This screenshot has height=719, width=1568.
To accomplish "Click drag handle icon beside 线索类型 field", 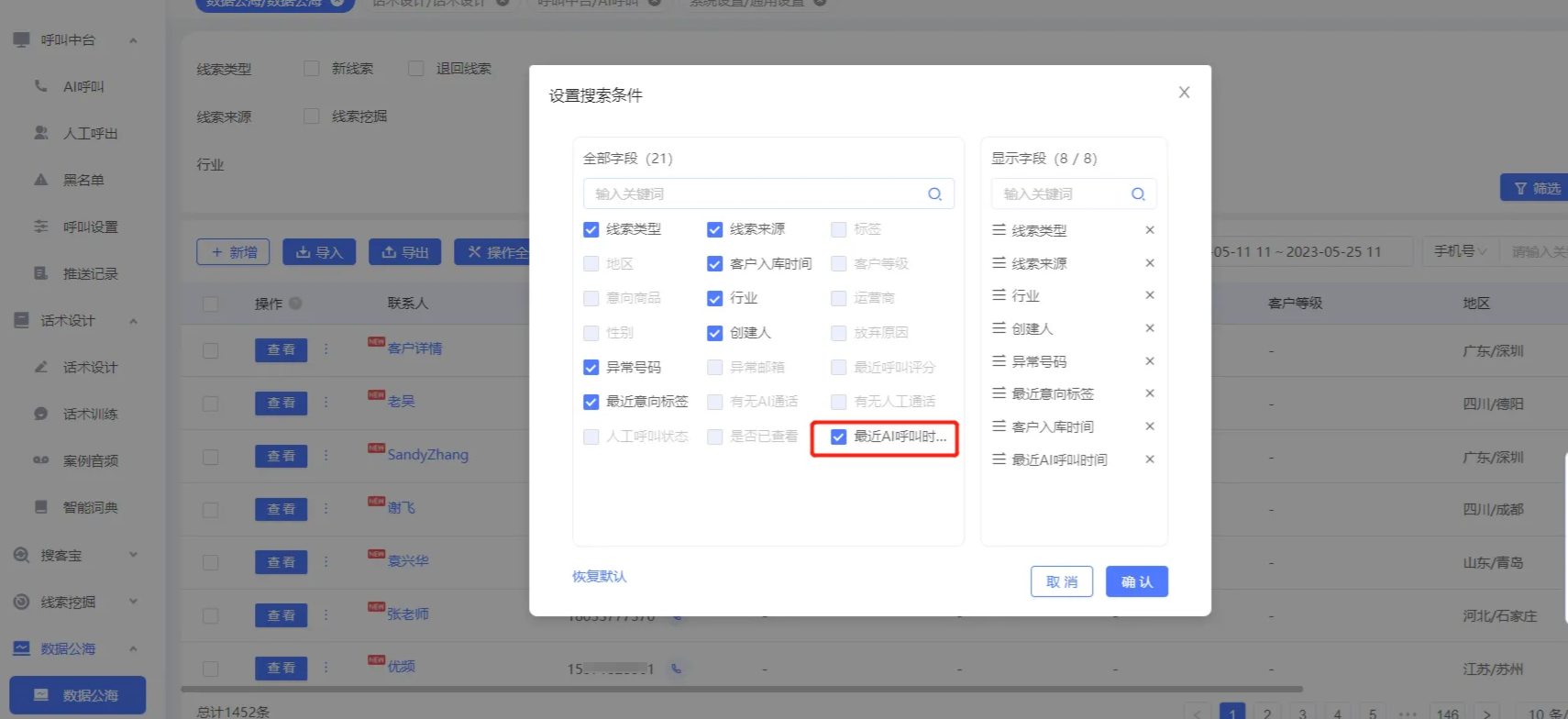I will (x=999, y=230).
